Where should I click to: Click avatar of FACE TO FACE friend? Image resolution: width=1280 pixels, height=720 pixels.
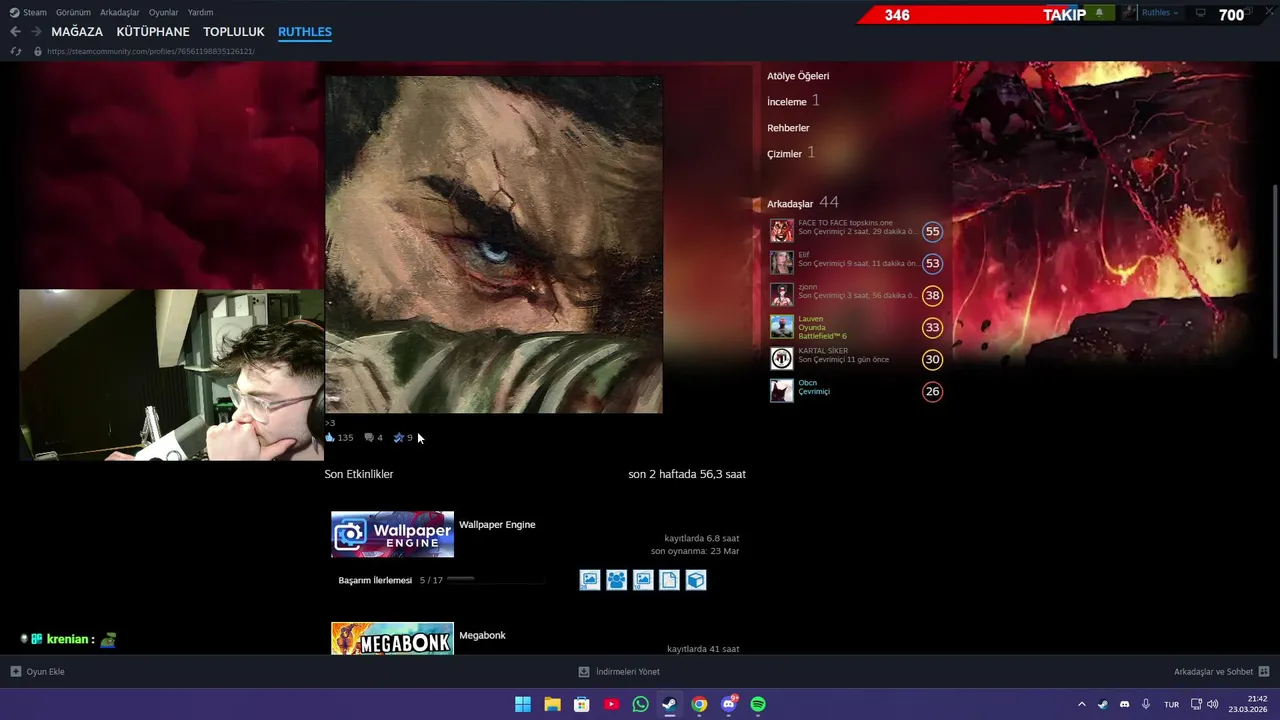point(782,231)
